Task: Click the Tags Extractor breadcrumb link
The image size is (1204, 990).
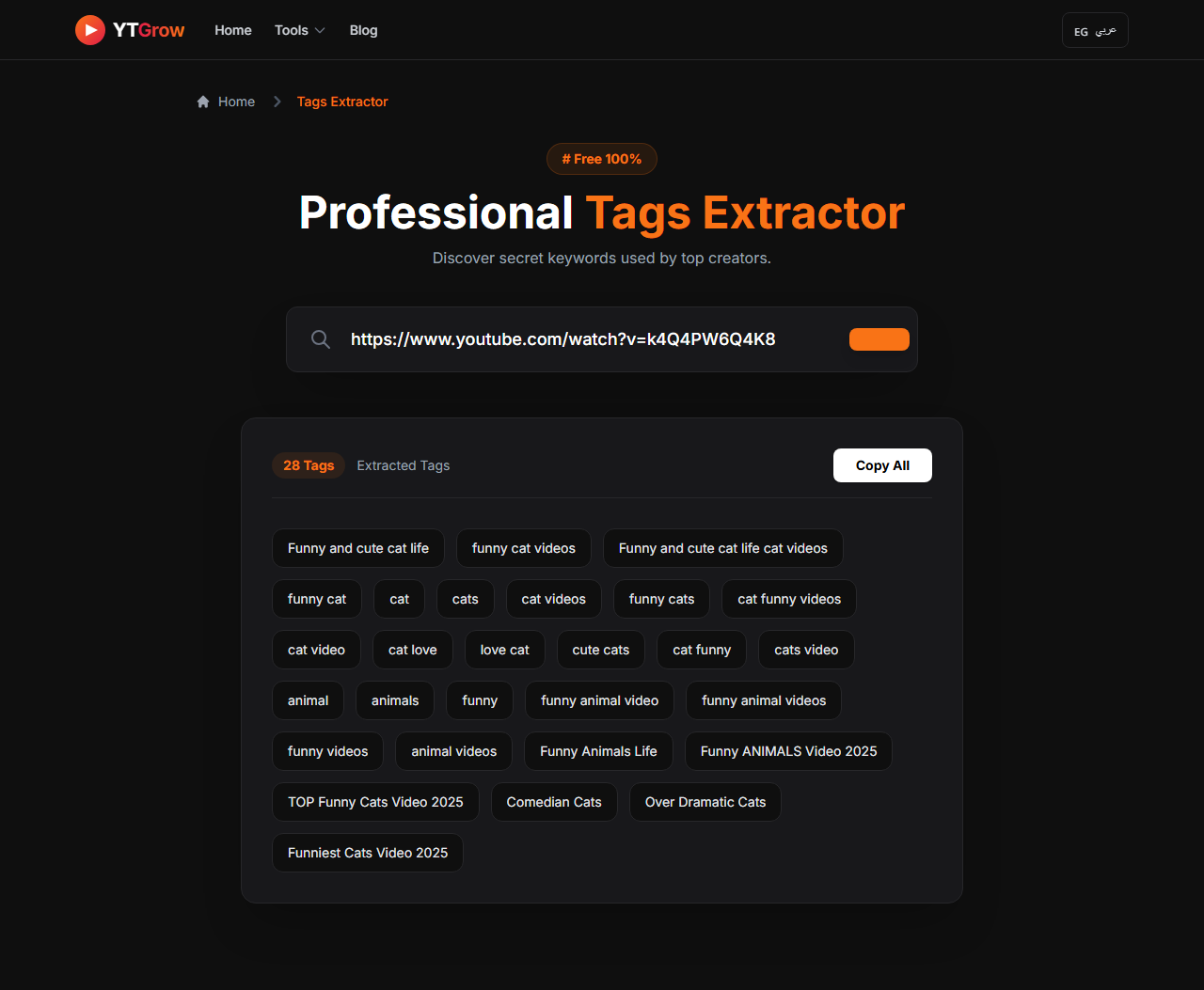Action: pos(341,101)
